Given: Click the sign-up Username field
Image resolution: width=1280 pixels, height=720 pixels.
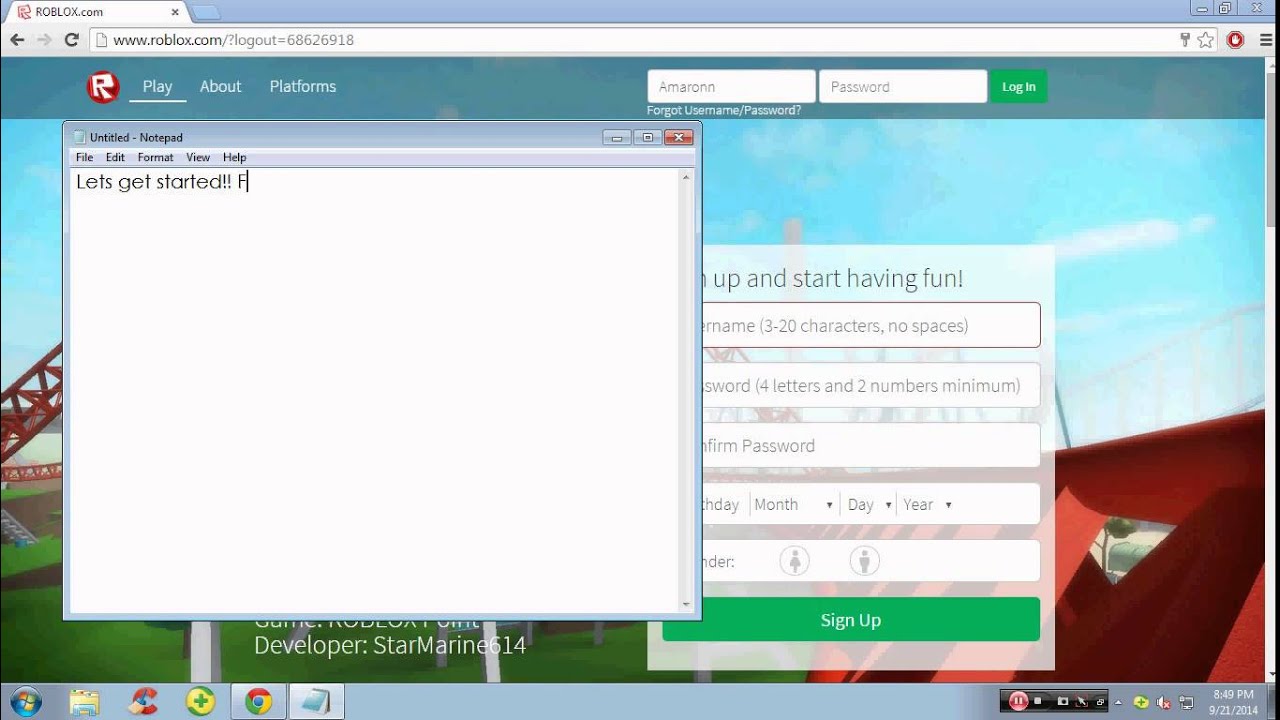Looking at the screenshot, I should click(x=870, y=325).
